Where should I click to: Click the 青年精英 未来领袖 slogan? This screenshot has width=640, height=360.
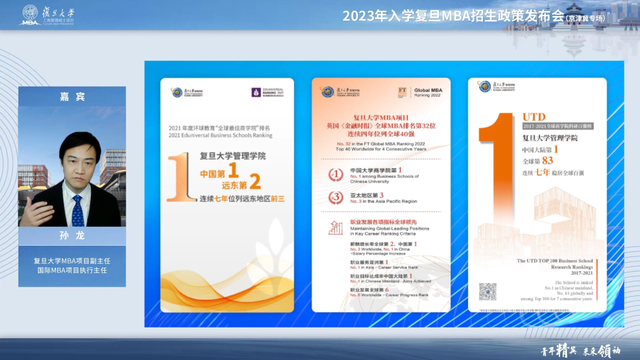click(x=580, y=350)
